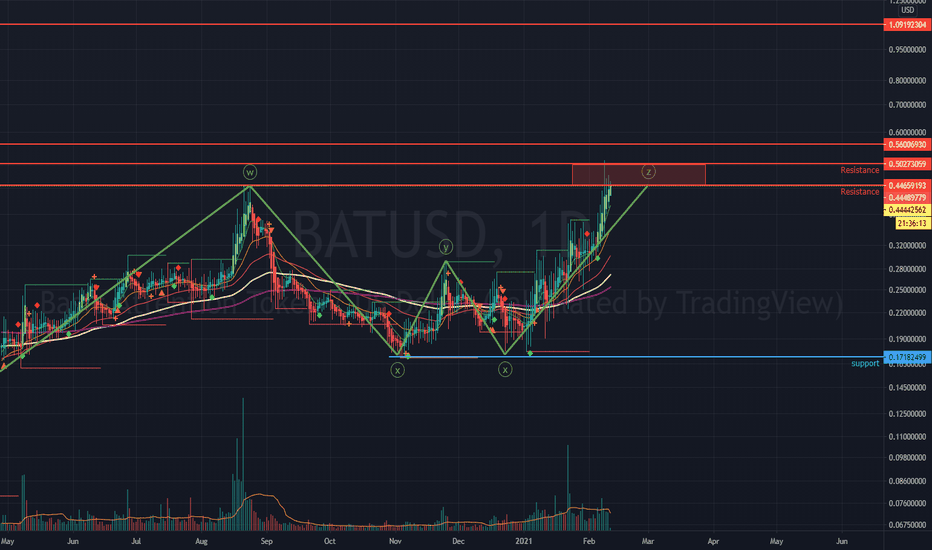932x550 pixels.
Task: Click the blue 0.17182499 support price label
Action: [x=908, y=357]
